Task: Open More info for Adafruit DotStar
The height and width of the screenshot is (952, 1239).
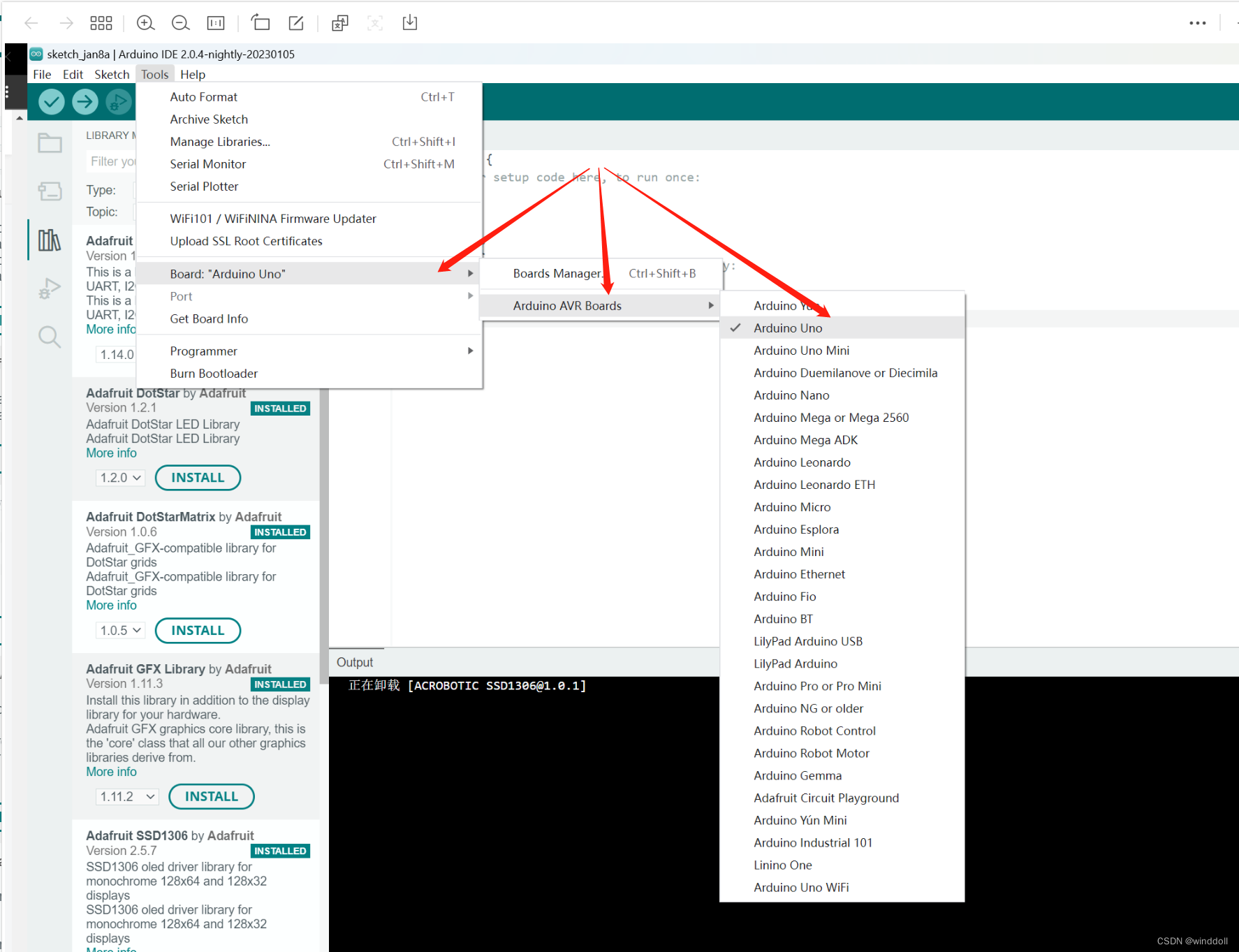Action: point(111,453)
